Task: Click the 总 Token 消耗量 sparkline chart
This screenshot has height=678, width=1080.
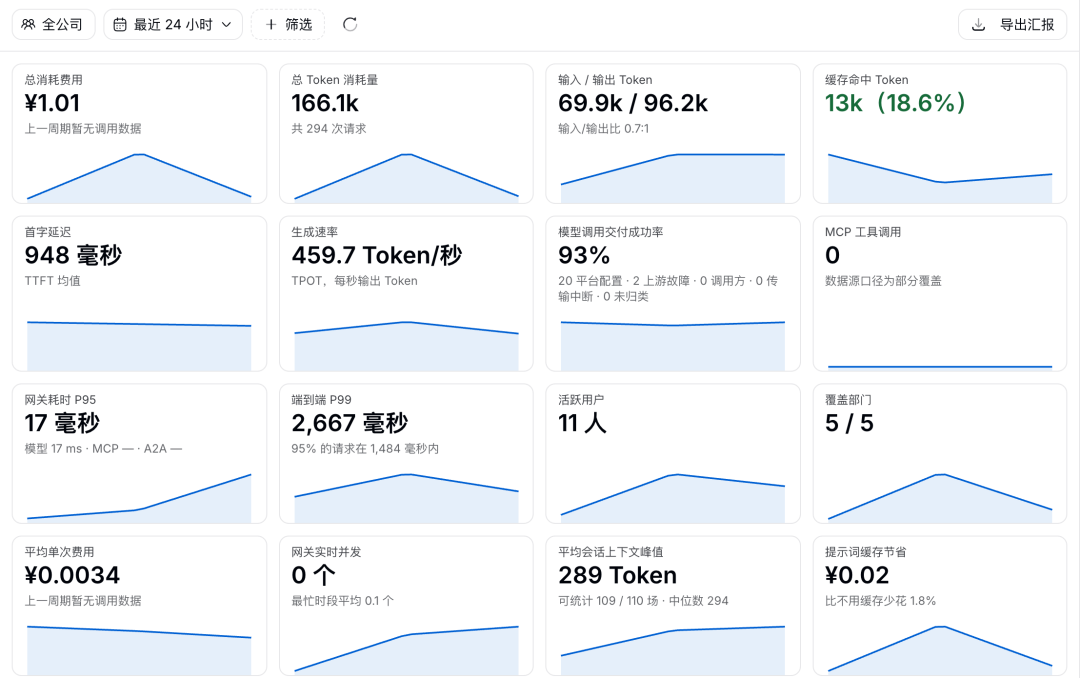Action: click(x=406, y=178)
